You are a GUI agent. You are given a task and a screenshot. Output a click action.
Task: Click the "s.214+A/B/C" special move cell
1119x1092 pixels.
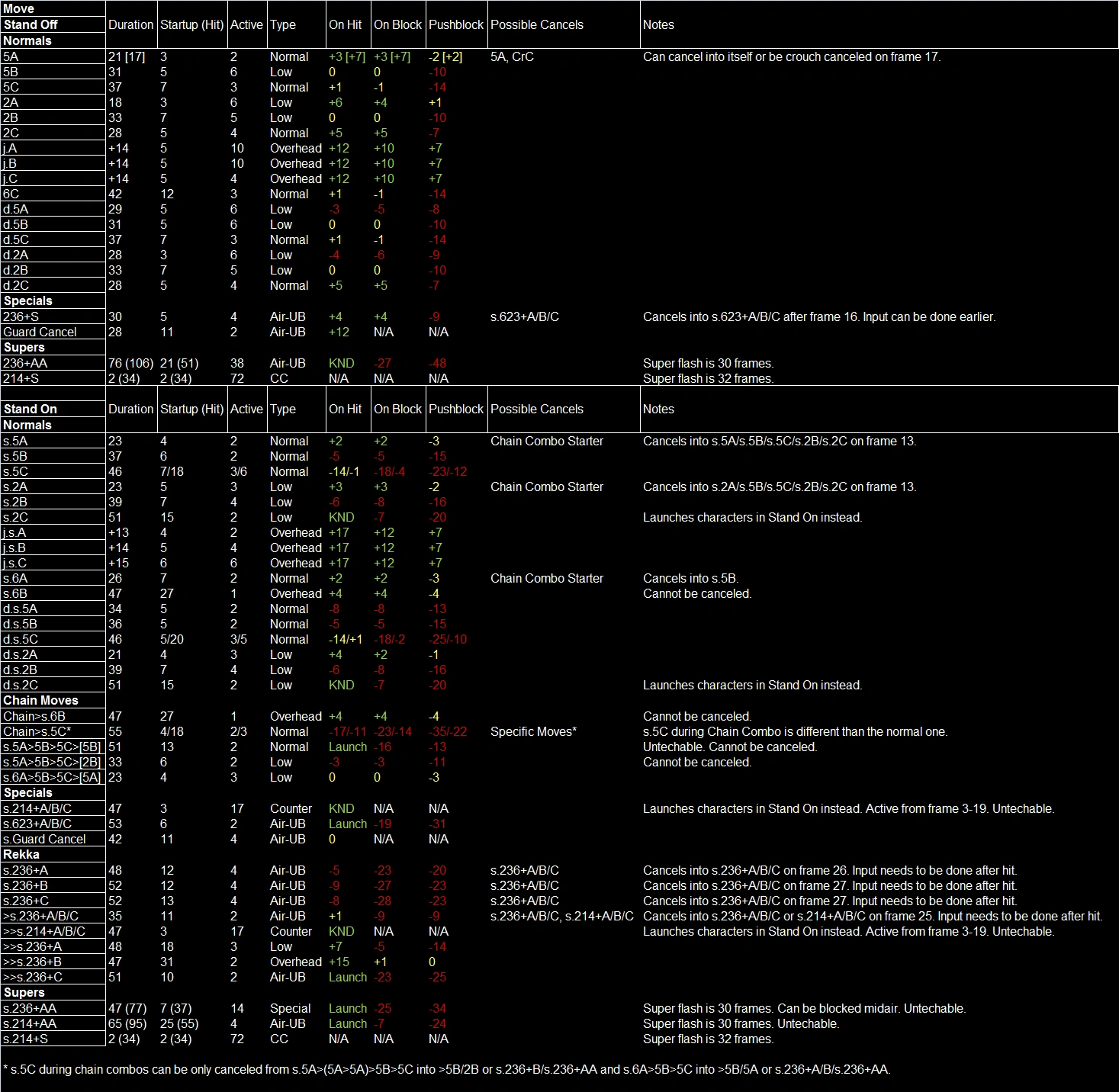(x=53, y=808)
